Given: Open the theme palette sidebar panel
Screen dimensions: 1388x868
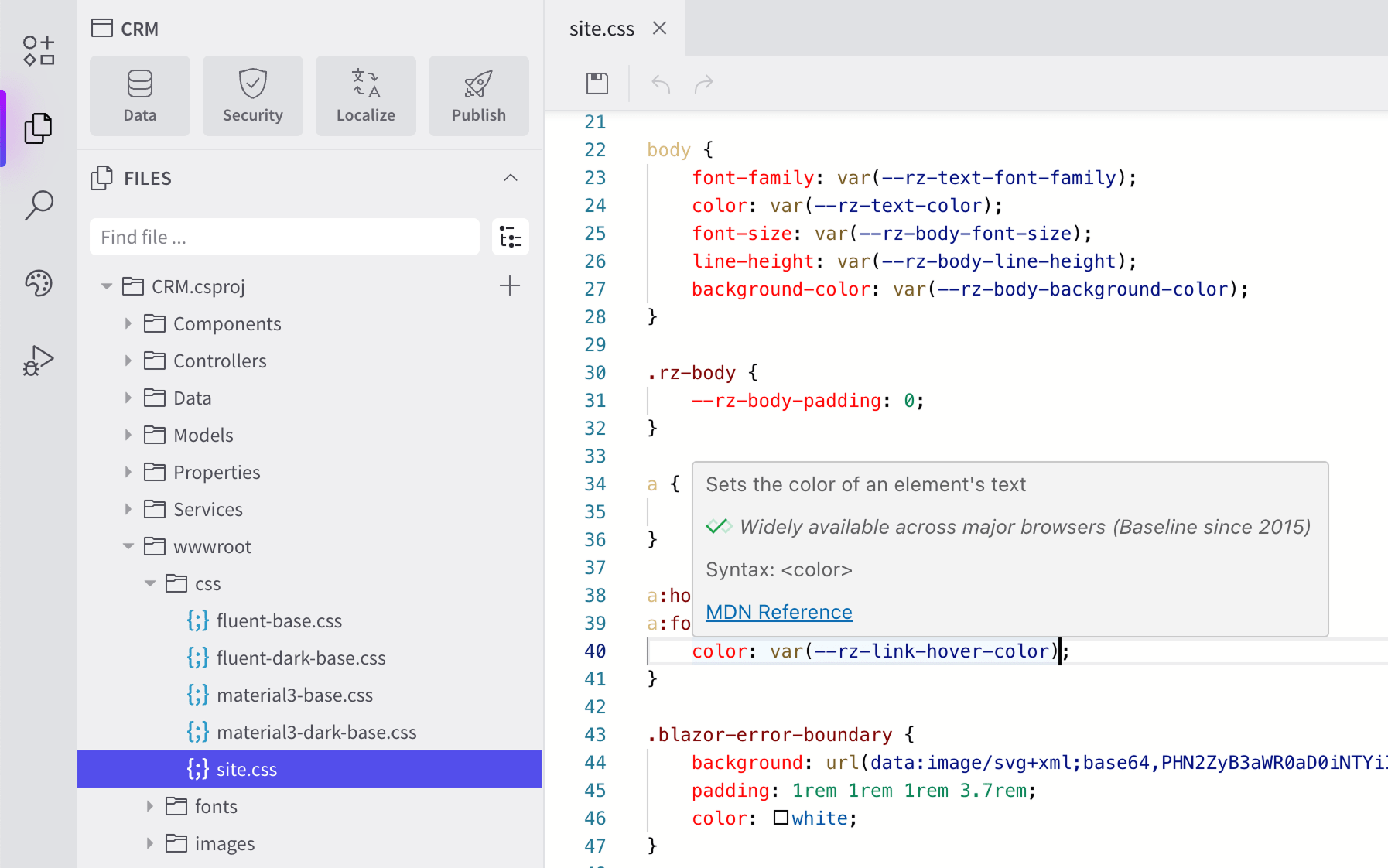Looking at the screenshot, I should (37, 283).
